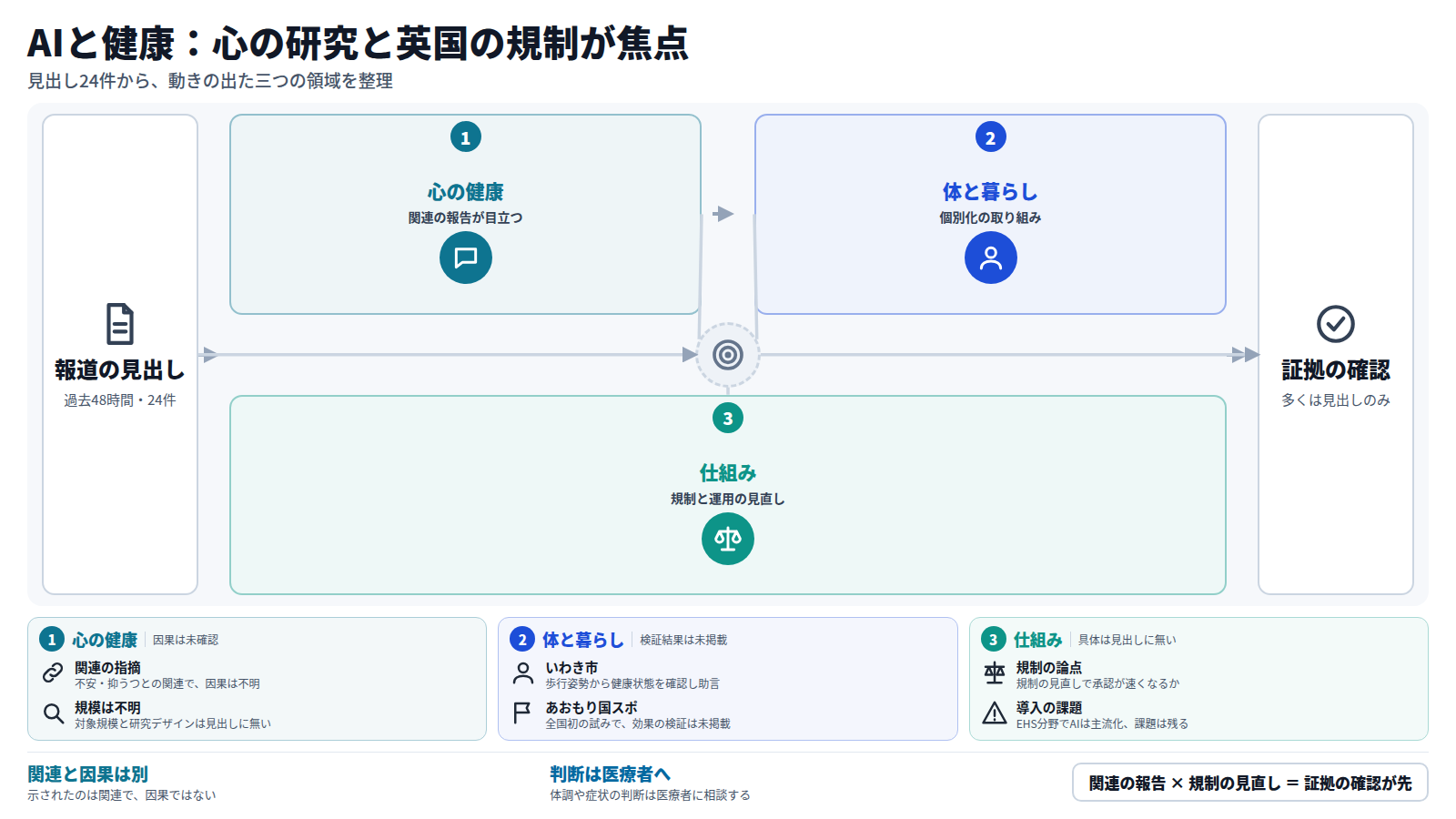Image resolution: width=1456 pixels, height=819 pixels.
Task: Click the 報道の見出し label
Action: click(120, 370)
